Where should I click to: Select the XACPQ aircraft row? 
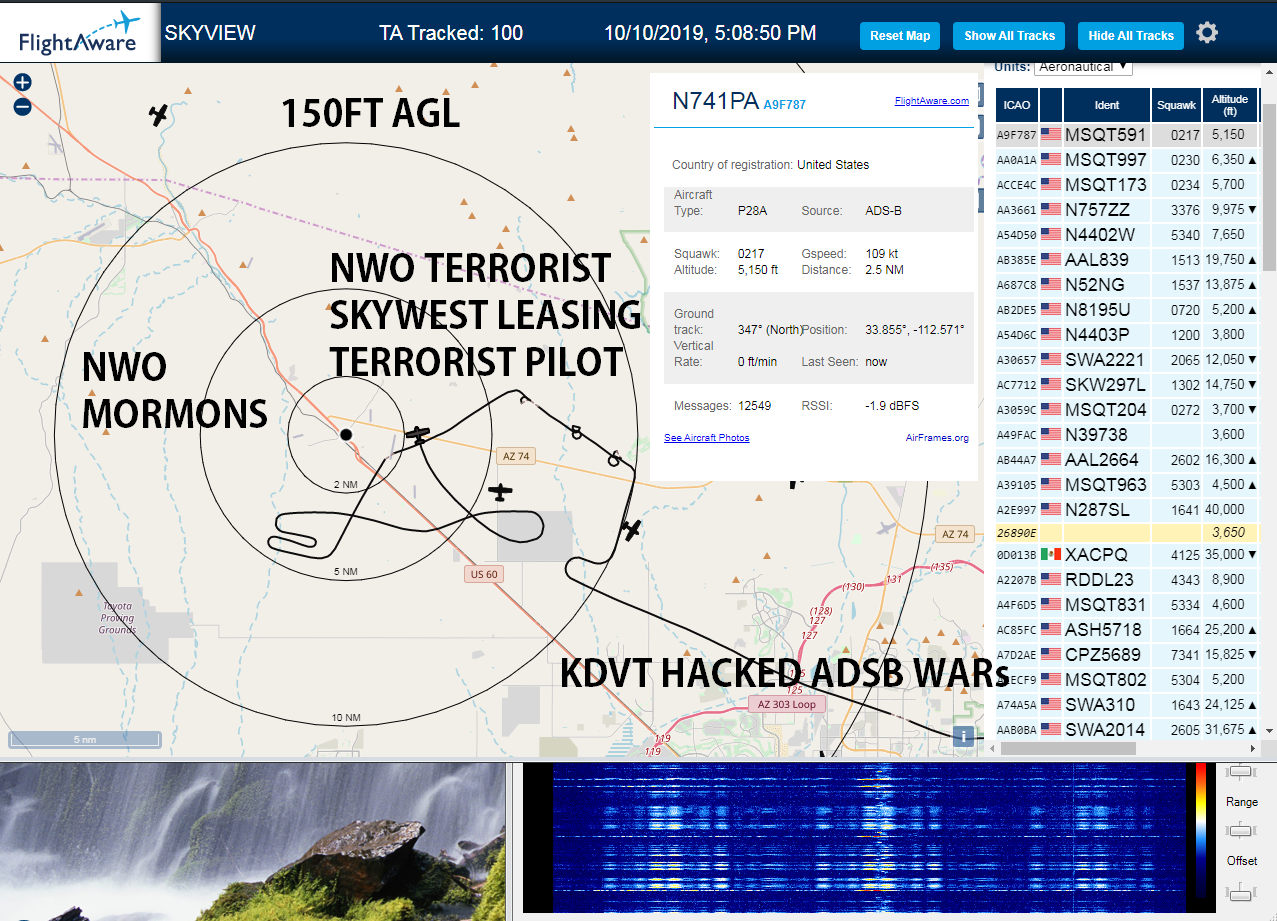click(1127, 554)
